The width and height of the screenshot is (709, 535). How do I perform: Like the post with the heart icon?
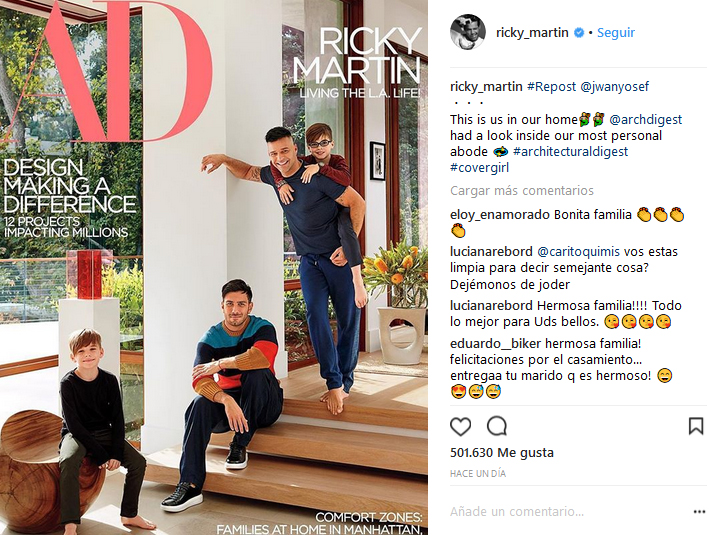[460, 426]
